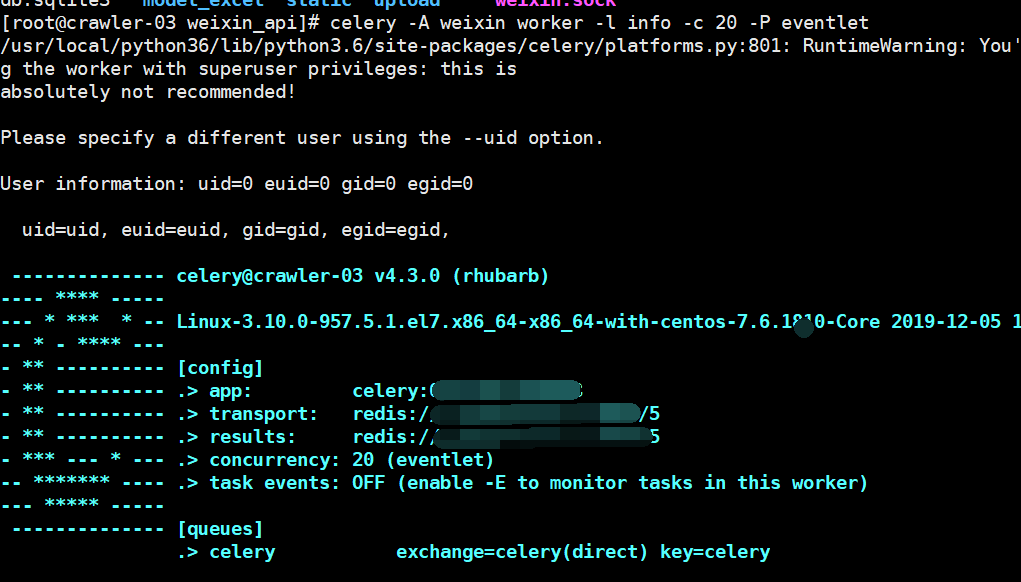The height and width of the screenshot is (582, 1021).
Task: Click the [config] section header
Action: coord(220,367)
